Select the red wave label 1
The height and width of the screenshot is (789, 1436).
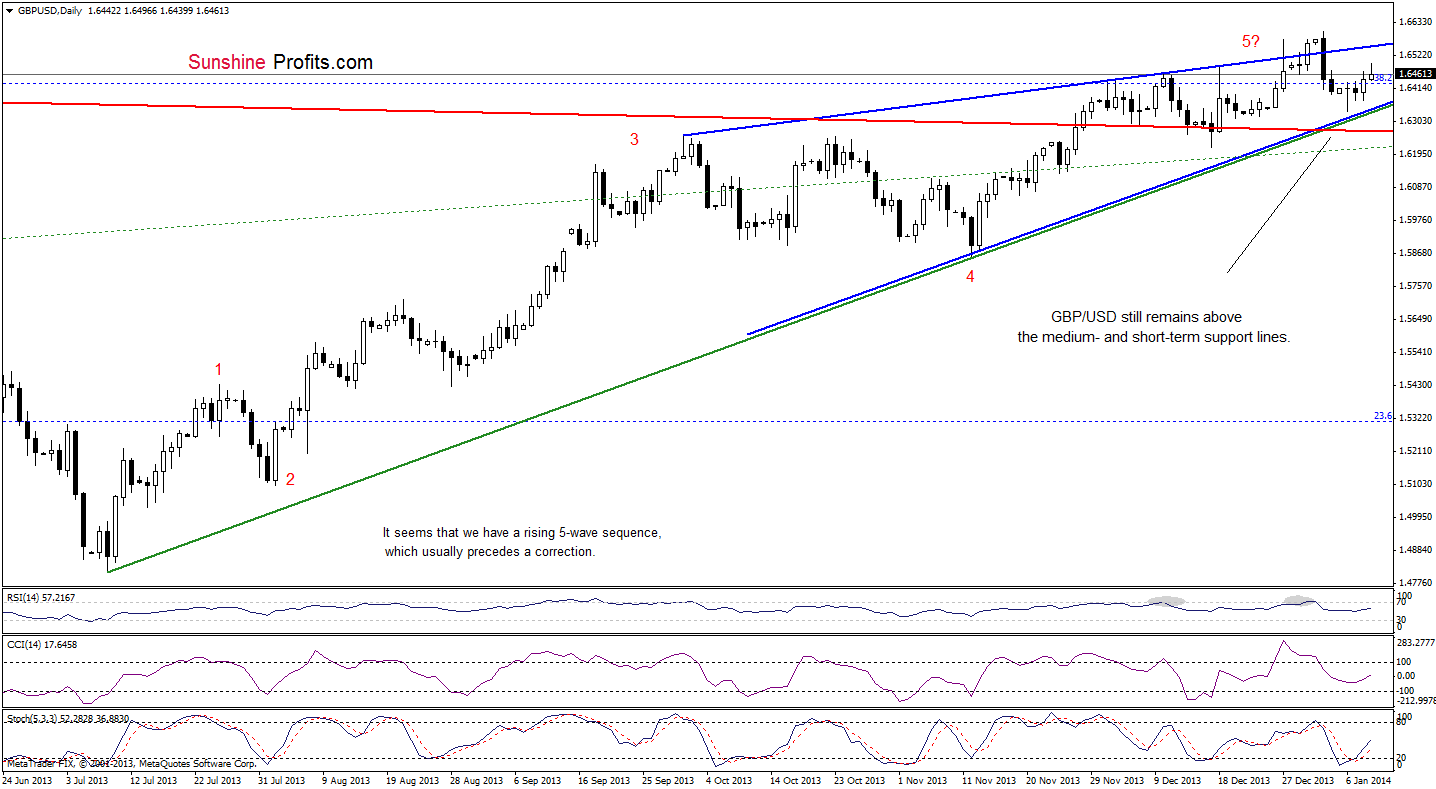point(219,370)
